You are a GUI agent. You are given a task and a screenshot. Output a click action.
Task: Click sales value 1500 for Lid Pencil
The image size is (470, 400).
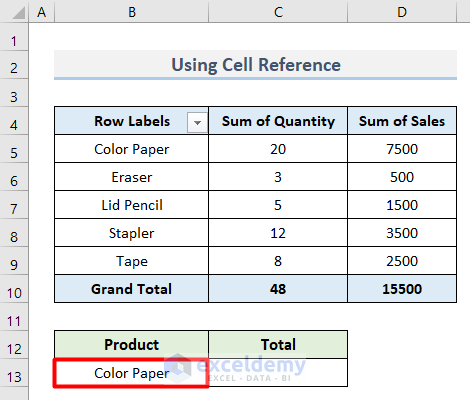402,205
